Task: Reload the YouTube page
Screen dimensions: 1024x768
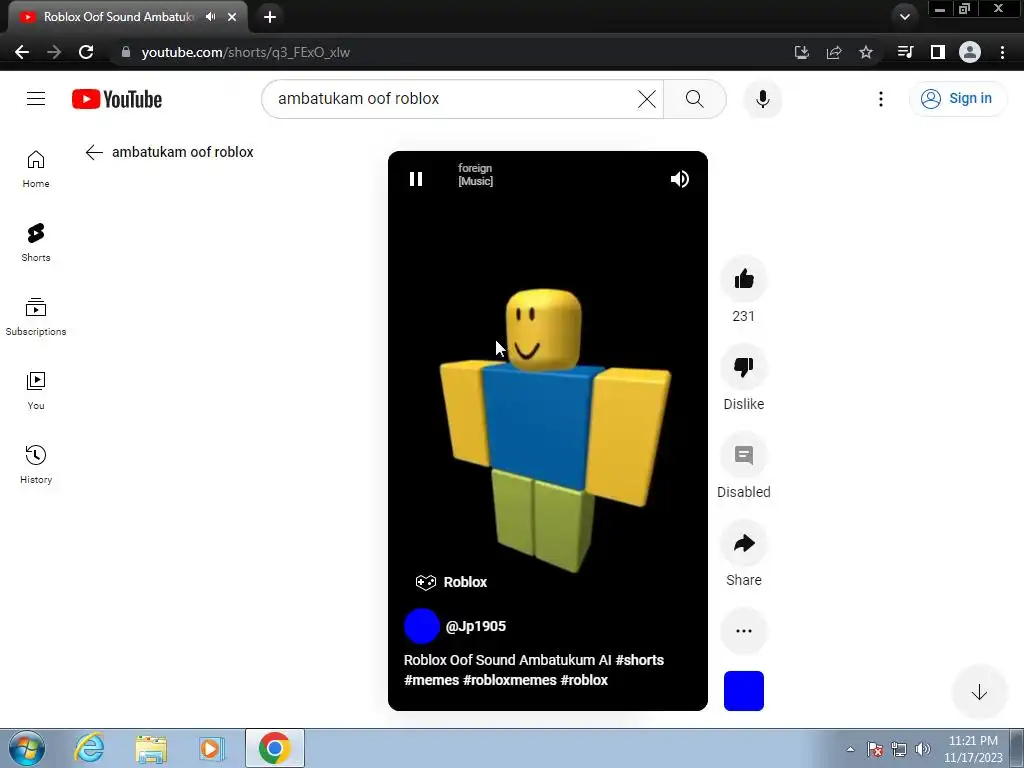Action: [x=86, y=52]
